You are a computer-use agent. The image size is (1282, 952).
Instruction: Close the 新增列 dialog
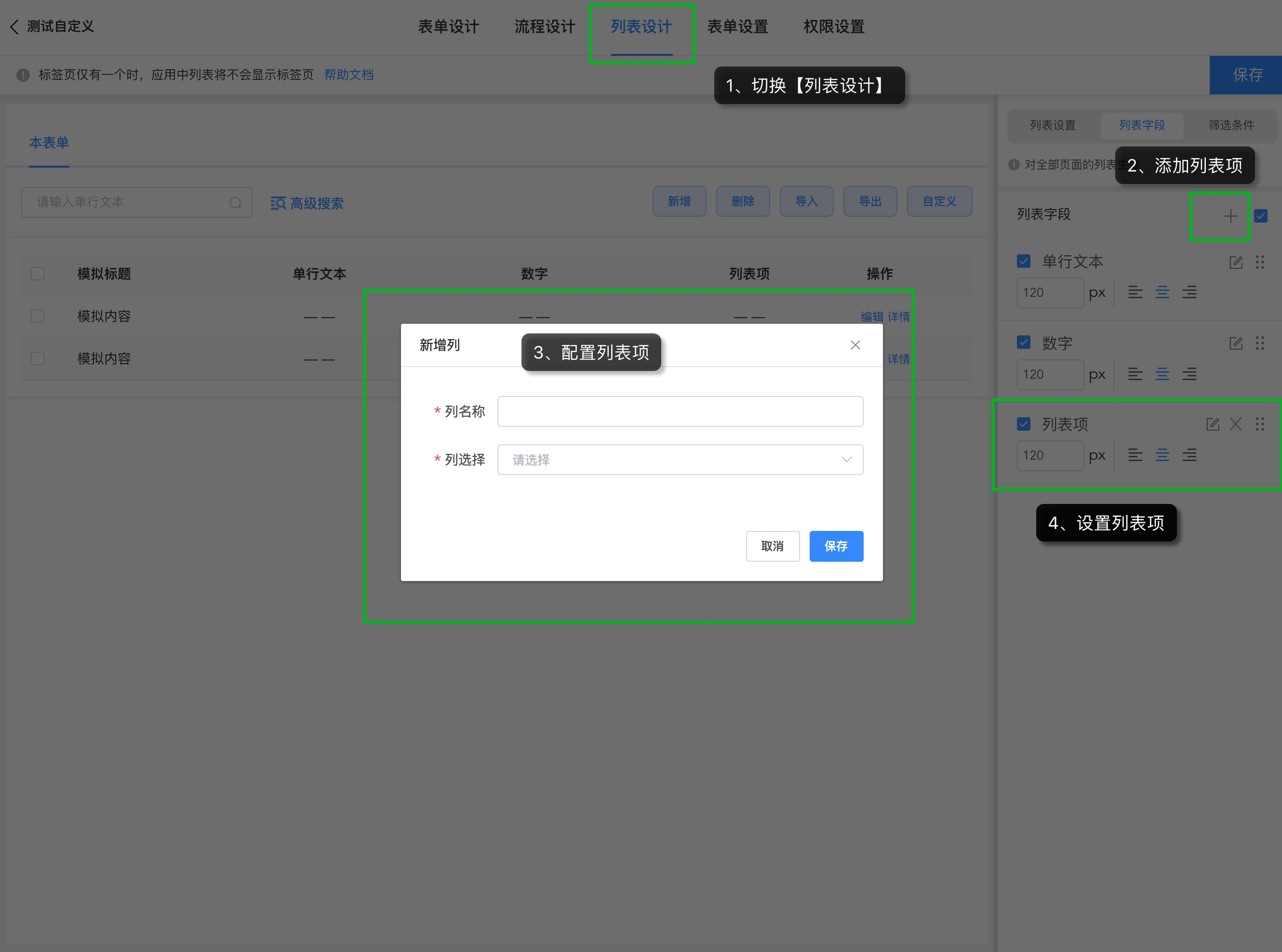[x=855, y=345]
